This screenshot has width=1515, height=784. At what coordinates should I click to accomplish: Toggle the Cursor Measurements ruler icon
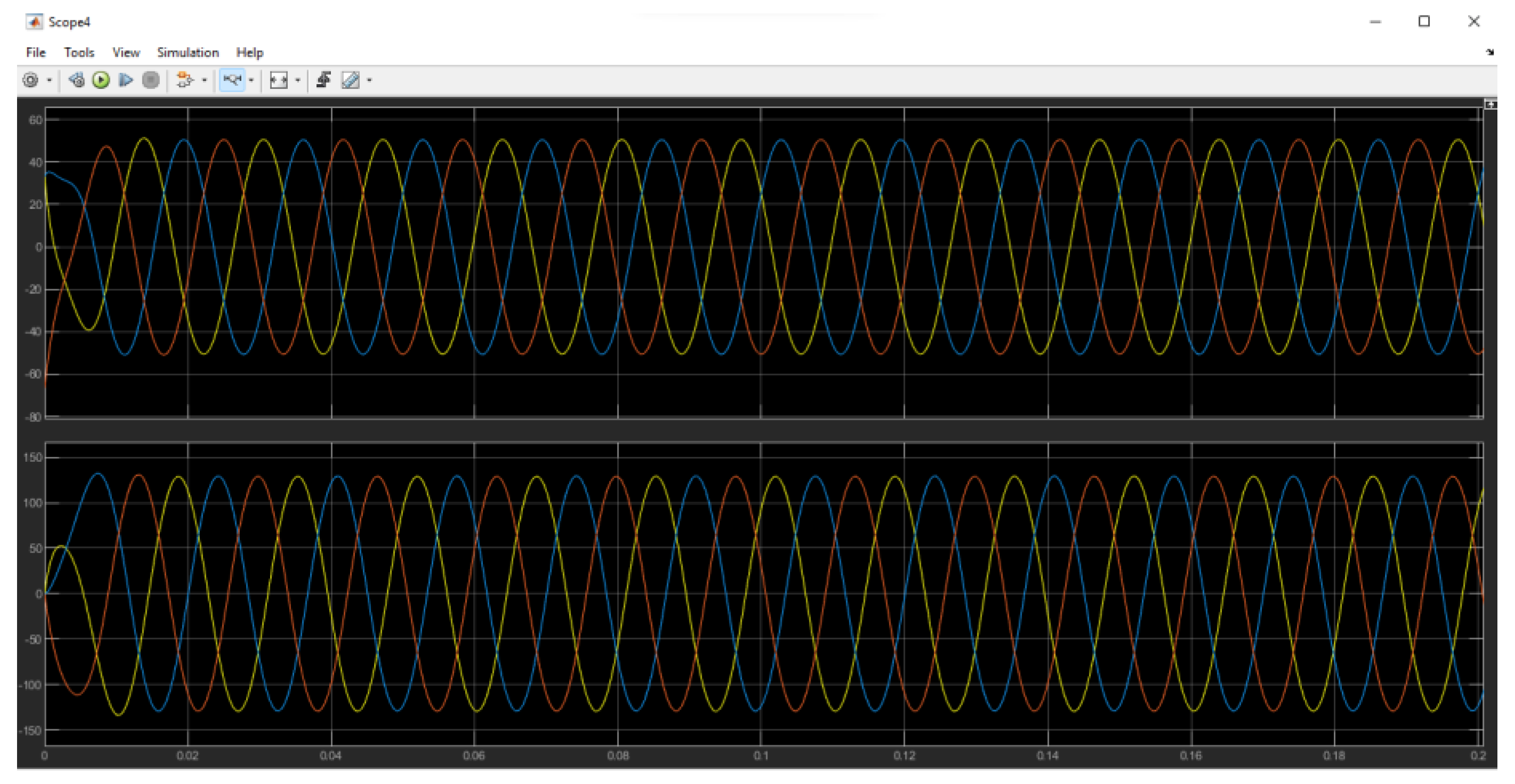click(351, 80)
